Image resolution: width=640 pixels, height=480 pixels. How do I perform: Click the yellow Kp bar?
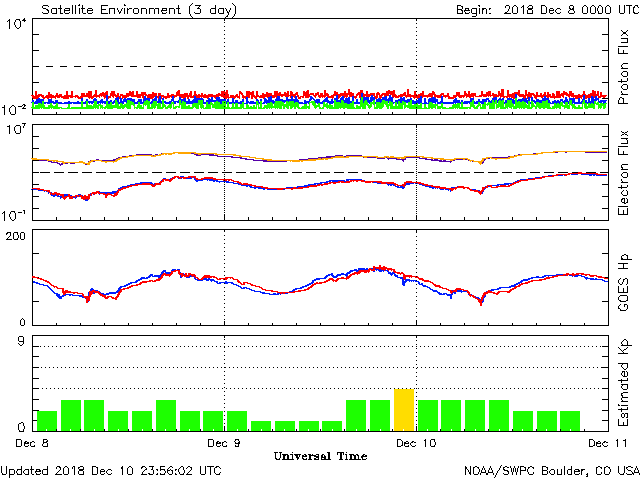404,410
